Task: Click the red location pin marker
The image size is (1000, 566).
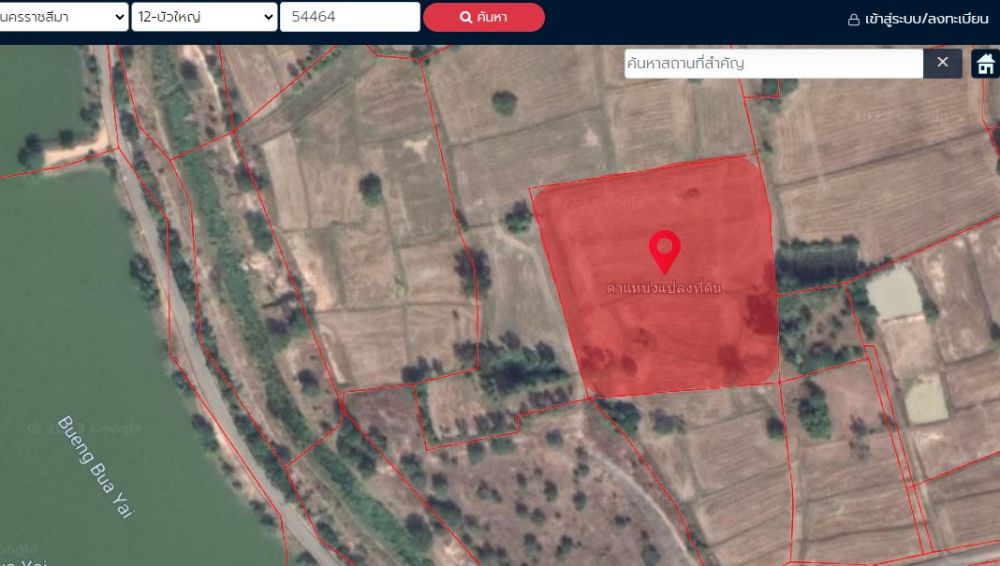Action: pyautogui.click(x=664, y=250)
